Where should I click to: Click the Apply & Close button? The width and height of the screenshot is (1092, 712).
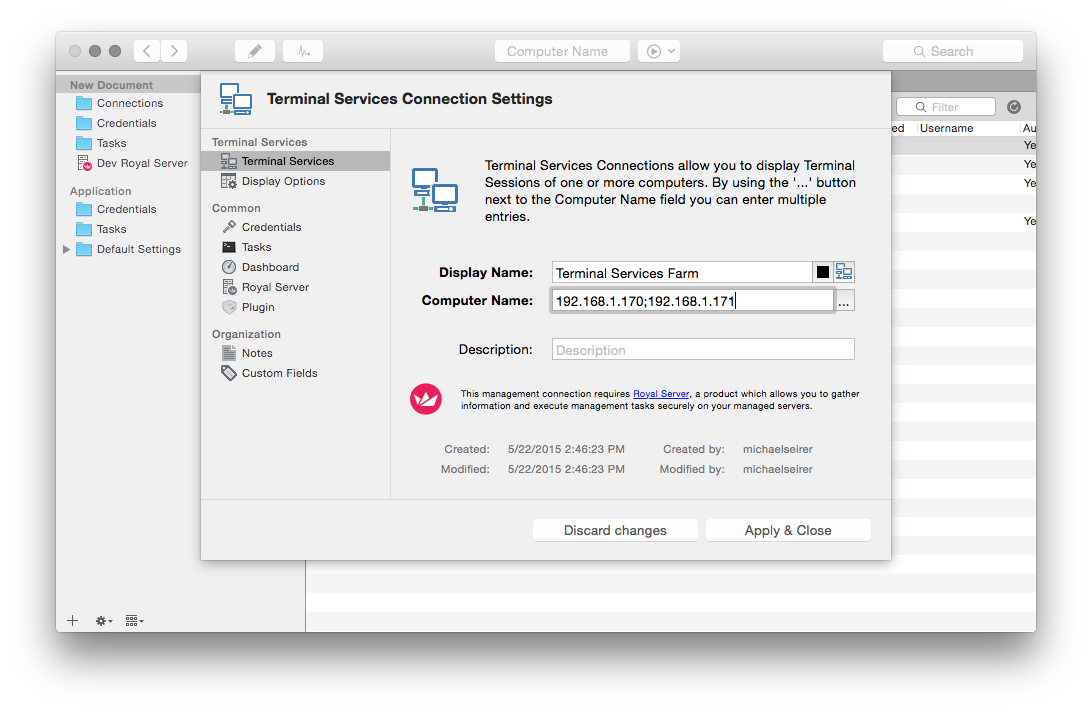point(788,530)
